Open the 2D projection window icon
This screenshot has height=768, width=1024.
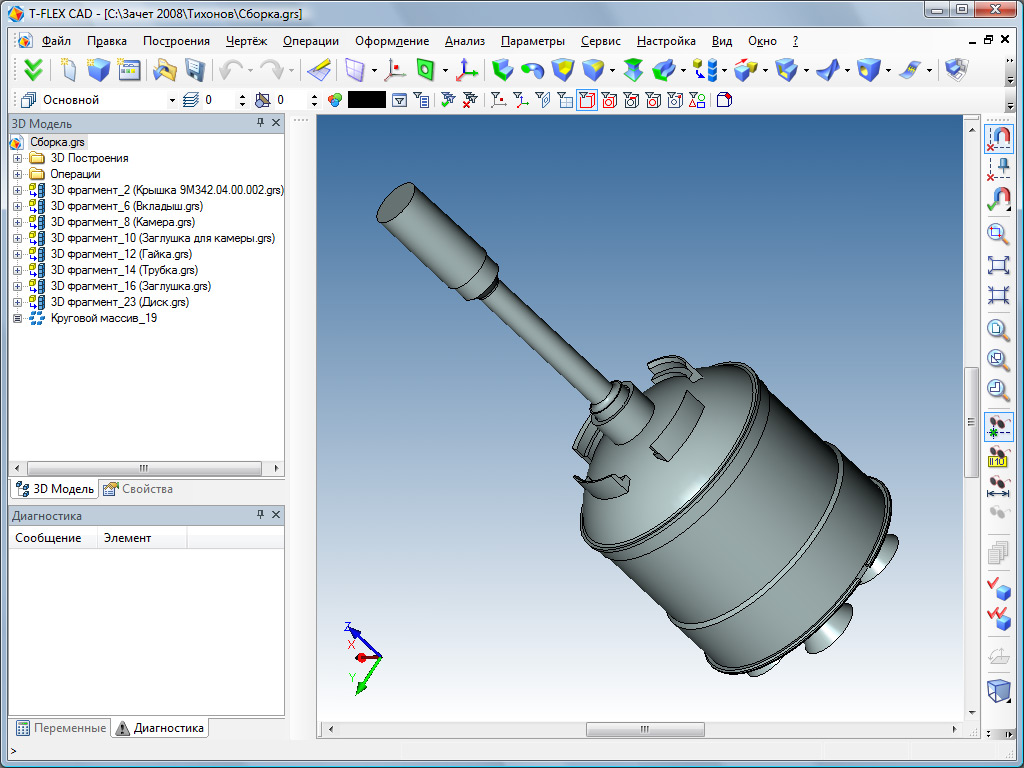click(x=956, y=69)
